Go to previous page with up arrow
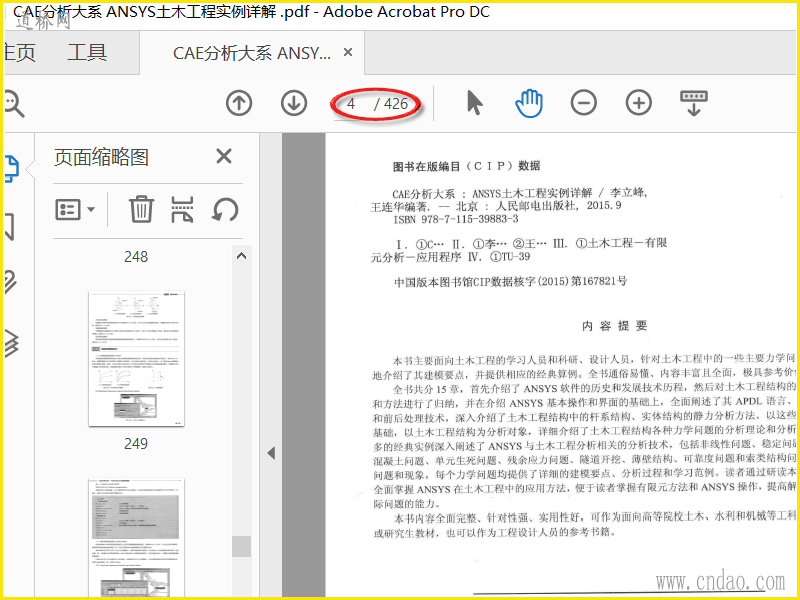Image resolution: width=800 pixels, height=600 pixels. (x=239, y=103)
